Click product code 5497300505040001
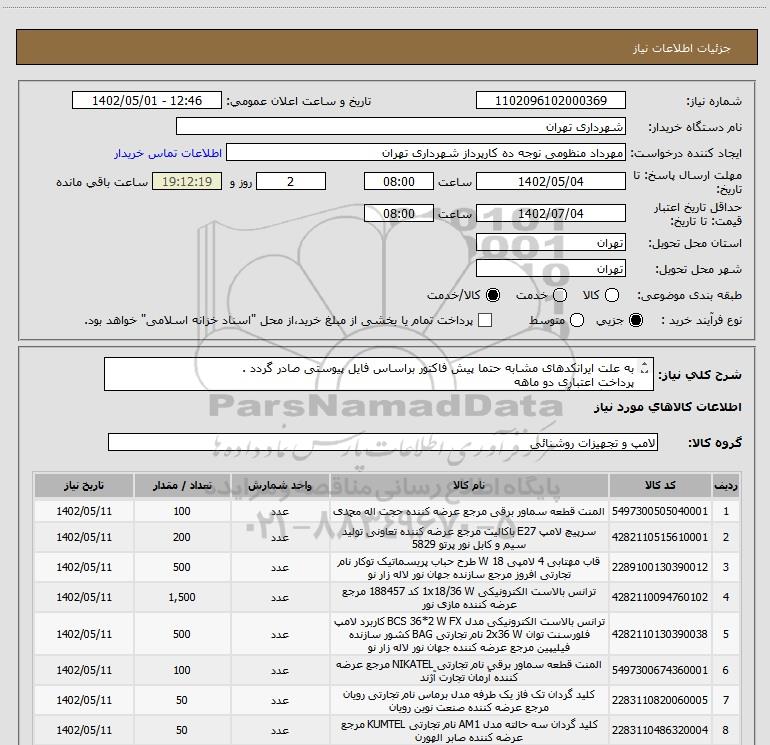770x745 pixels. (660, 511)
